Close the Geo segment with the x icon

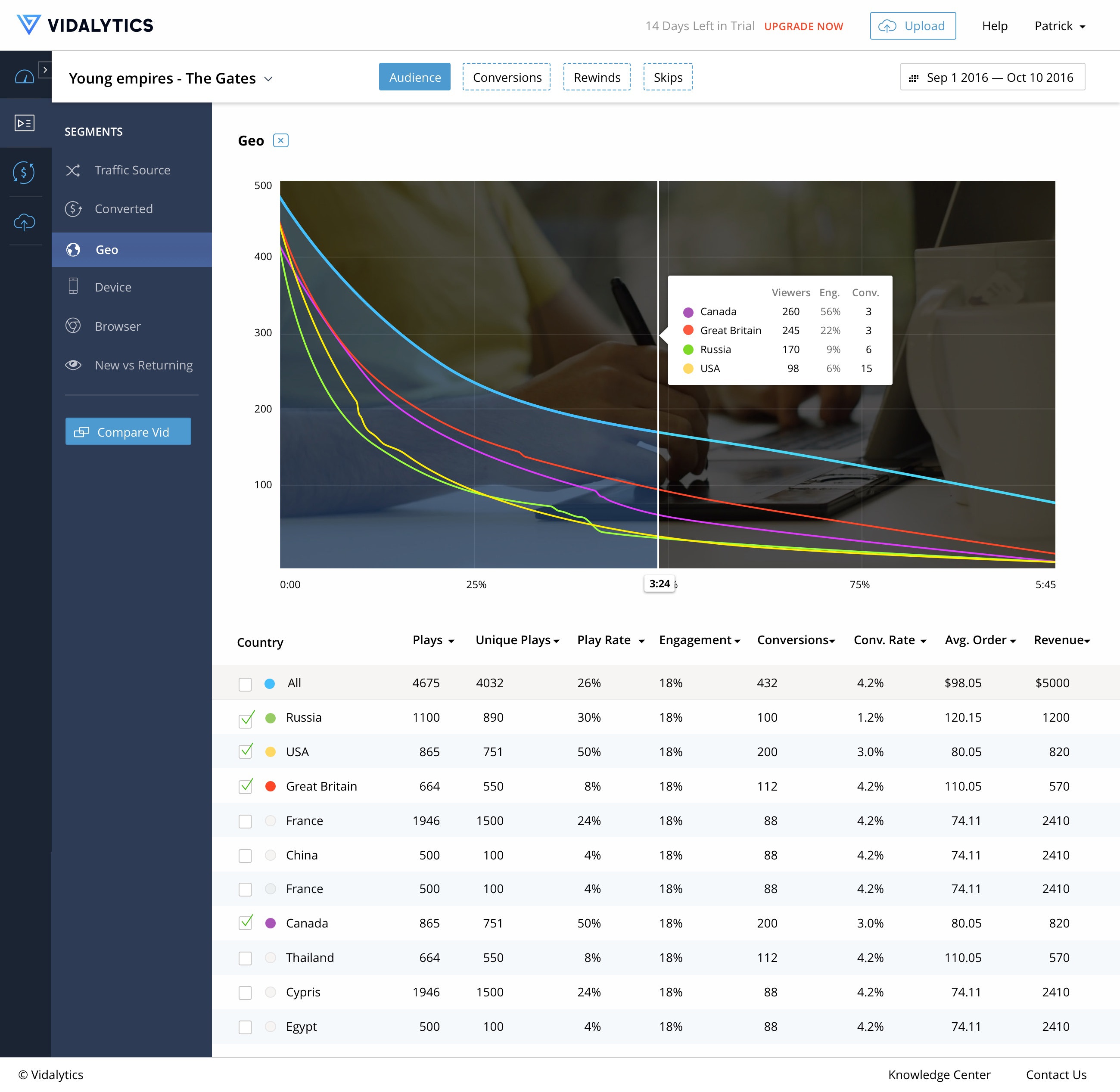(x=280, y=140)
